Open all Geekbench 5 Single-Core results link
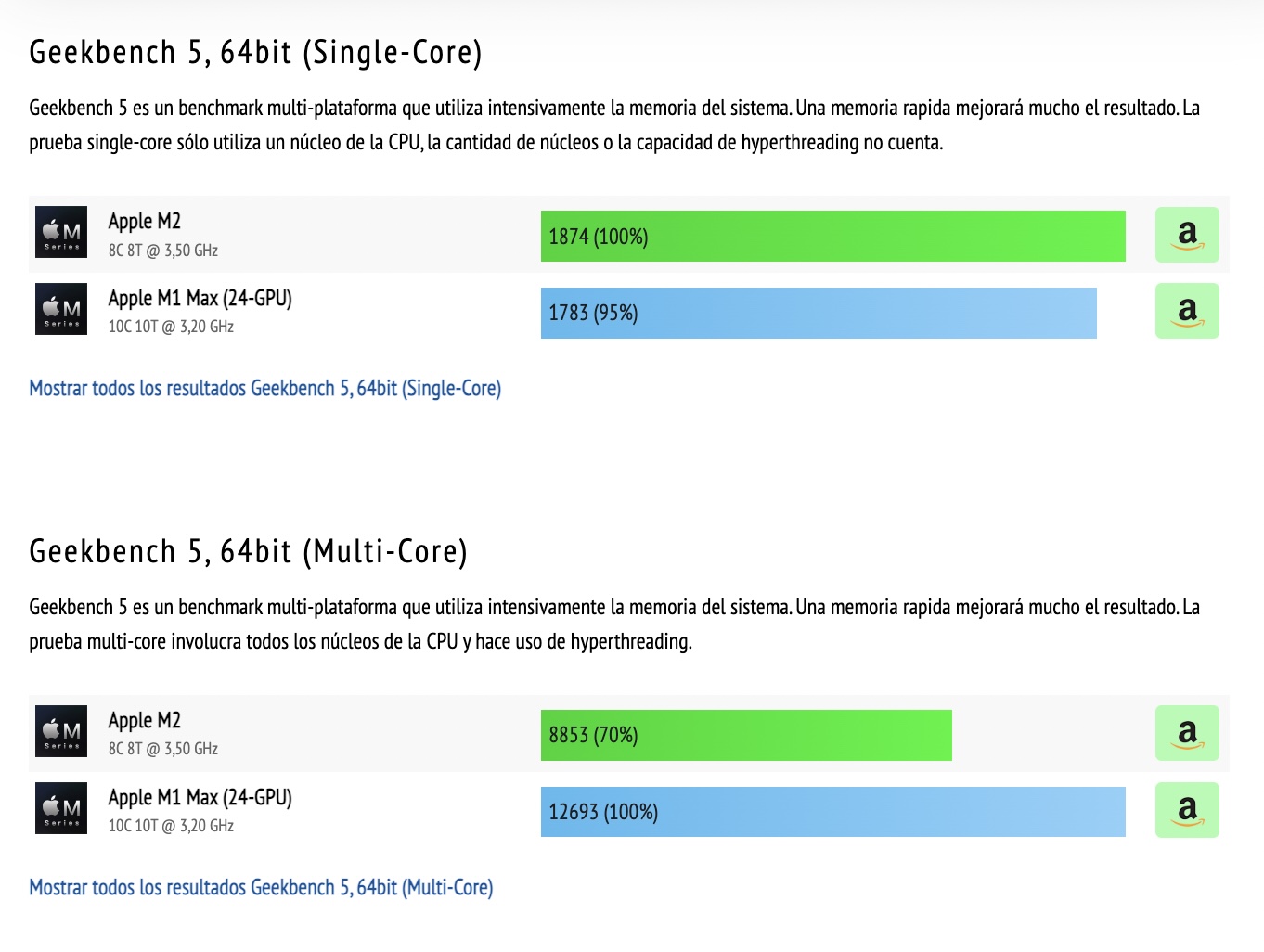Viewport: 1264px width, 952px height. pos(265,388)
